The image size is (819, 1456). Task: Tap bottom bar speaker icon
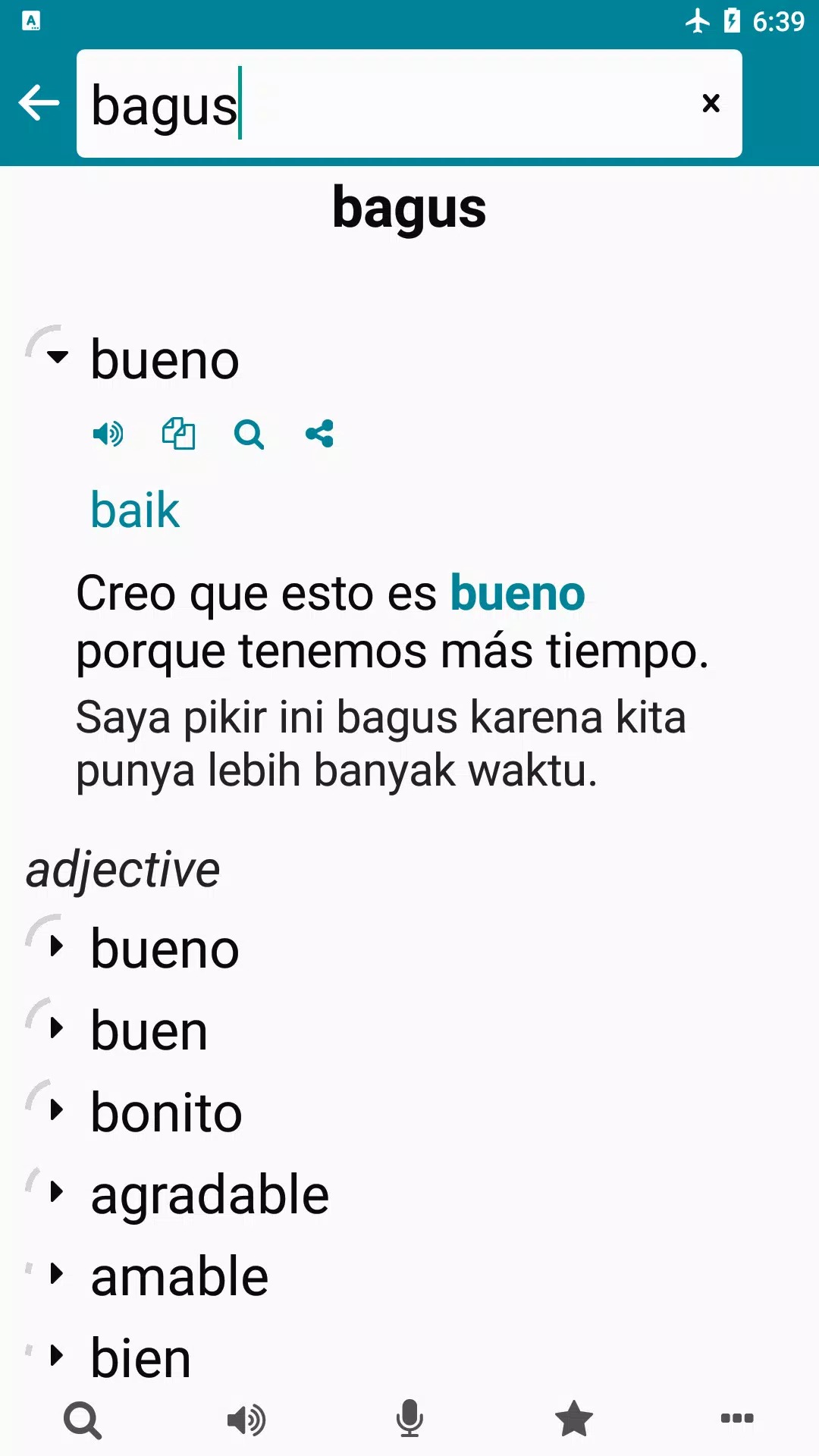click(x=246, y=1419)
